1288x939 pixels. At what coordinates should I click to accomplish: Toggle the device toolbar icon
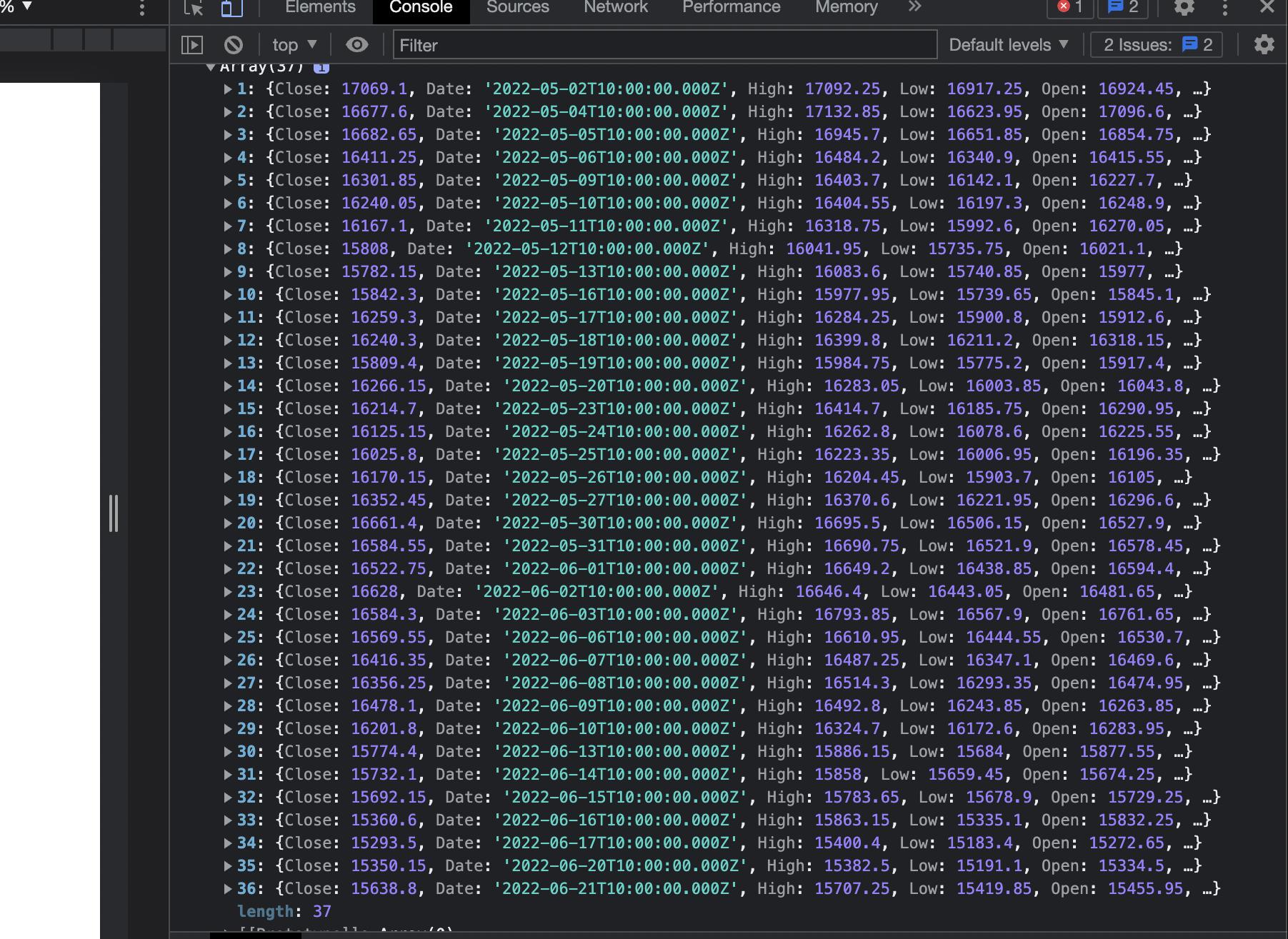[231, 8]
